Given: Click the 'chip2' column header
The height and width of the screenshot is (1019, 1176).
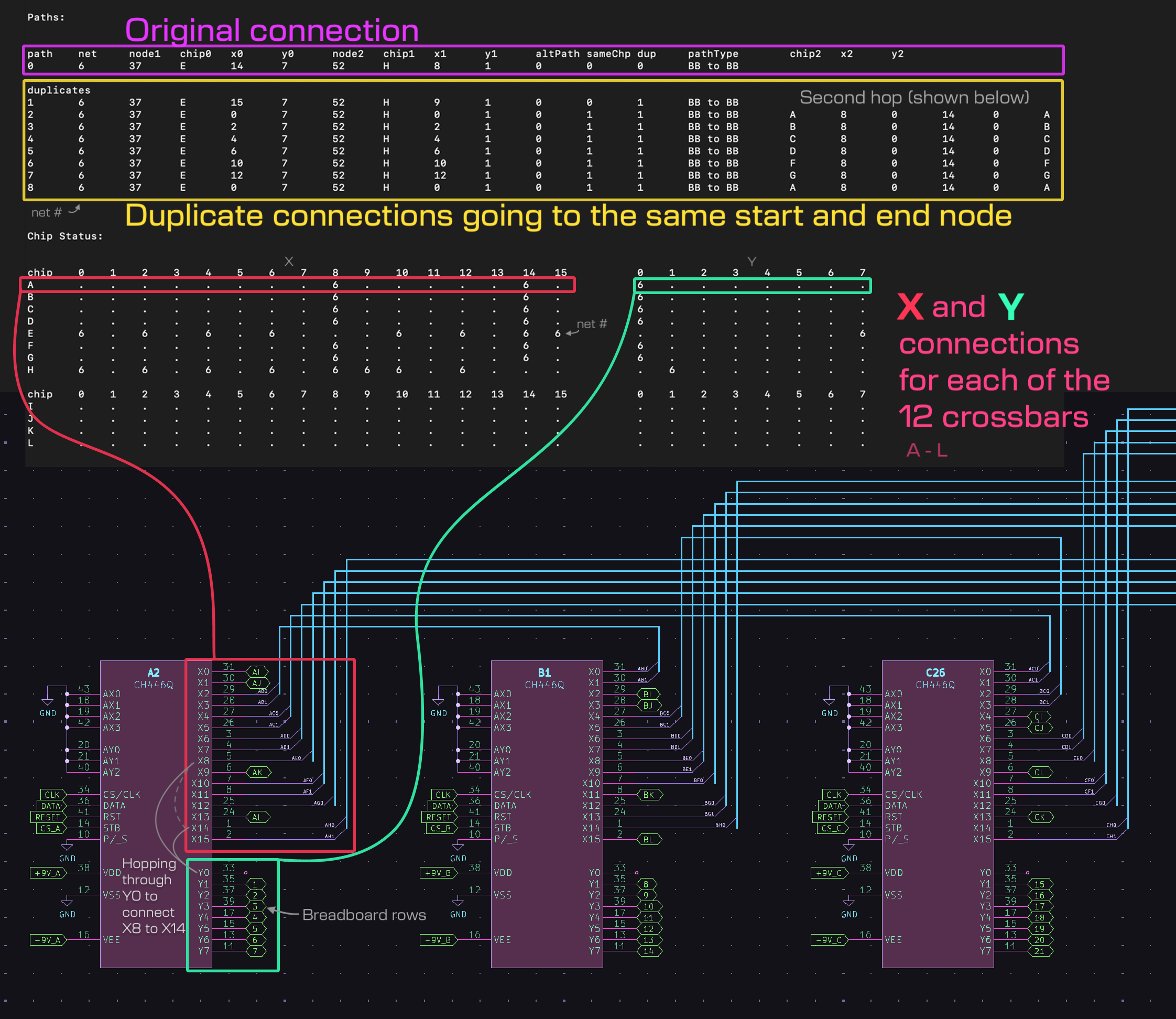Looking at the screenshot, I should click(x=805, y=54).
